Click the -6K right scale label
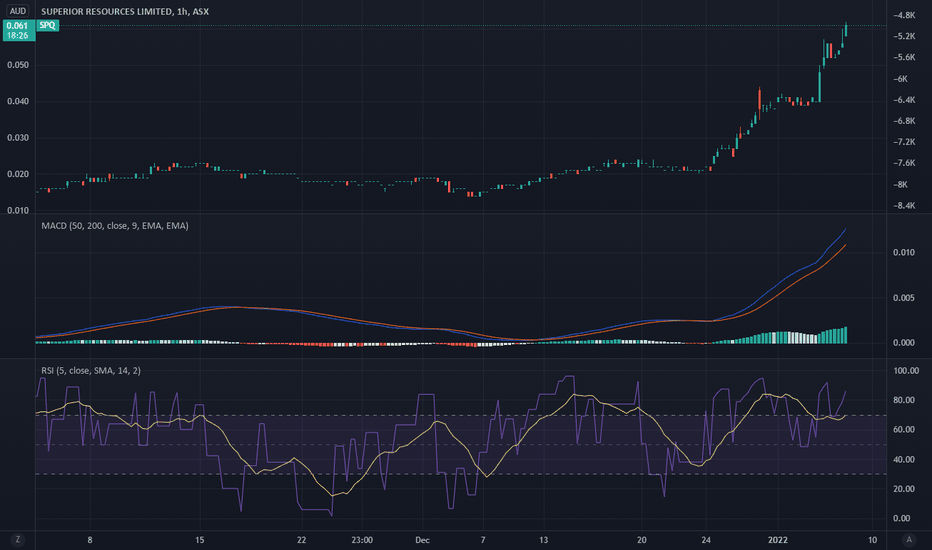The width and height of the screenshot is (932, 550). [x=900, y=78]
